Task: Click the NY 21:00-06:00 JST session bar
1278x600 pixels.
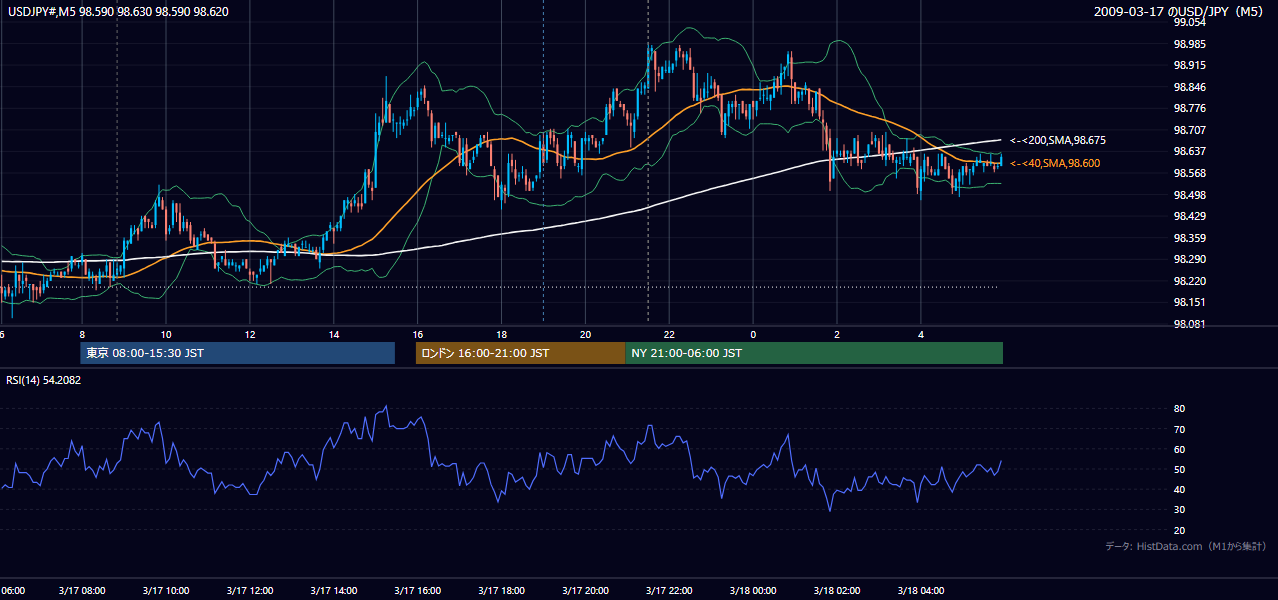Action: (x=814, y=353)
